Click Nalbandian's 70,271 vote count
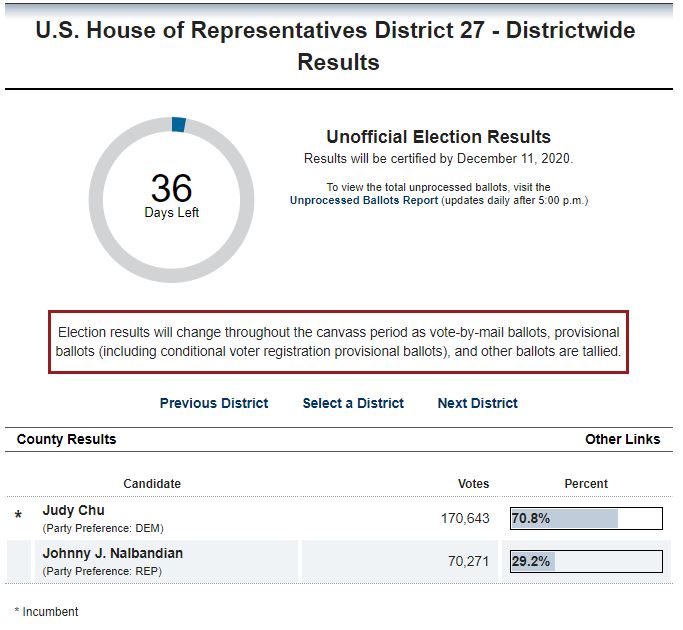The image size is (683, 630). pyautogui.click(x=468, y=561)
